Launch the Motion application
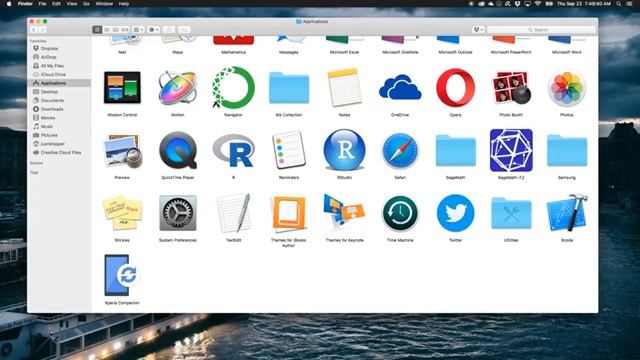The height and width of the screenshot is (360, 640). click(178, 88)
